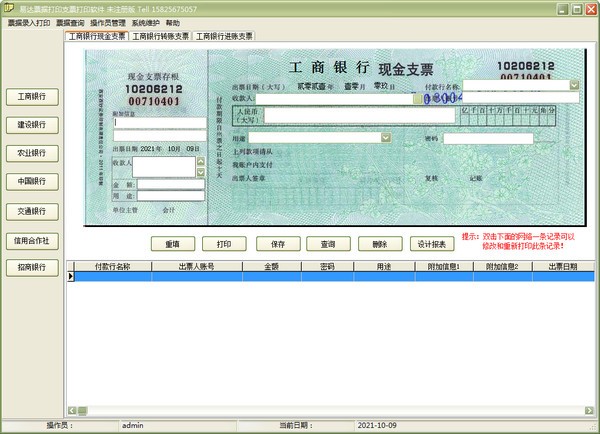600x434 pixels.
Task: Click the 出票日期 column header
Action: (563, 266)
